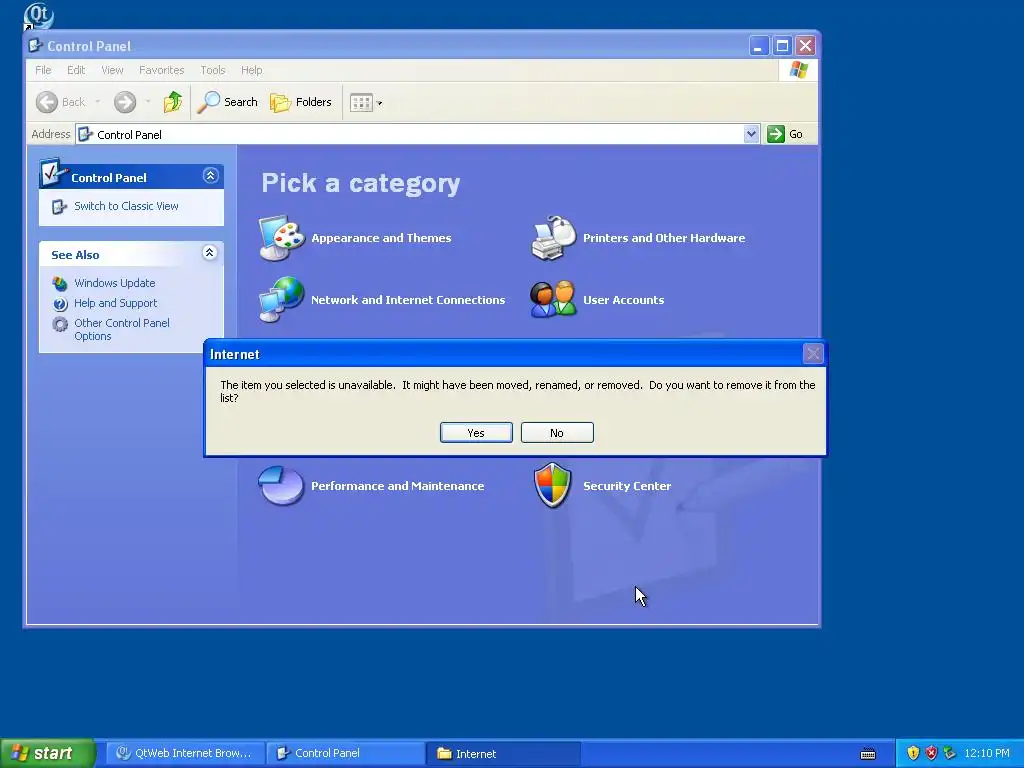Click the Switch to Classic View link
The image size is (1024, 768).
click(x=126, y=206)
